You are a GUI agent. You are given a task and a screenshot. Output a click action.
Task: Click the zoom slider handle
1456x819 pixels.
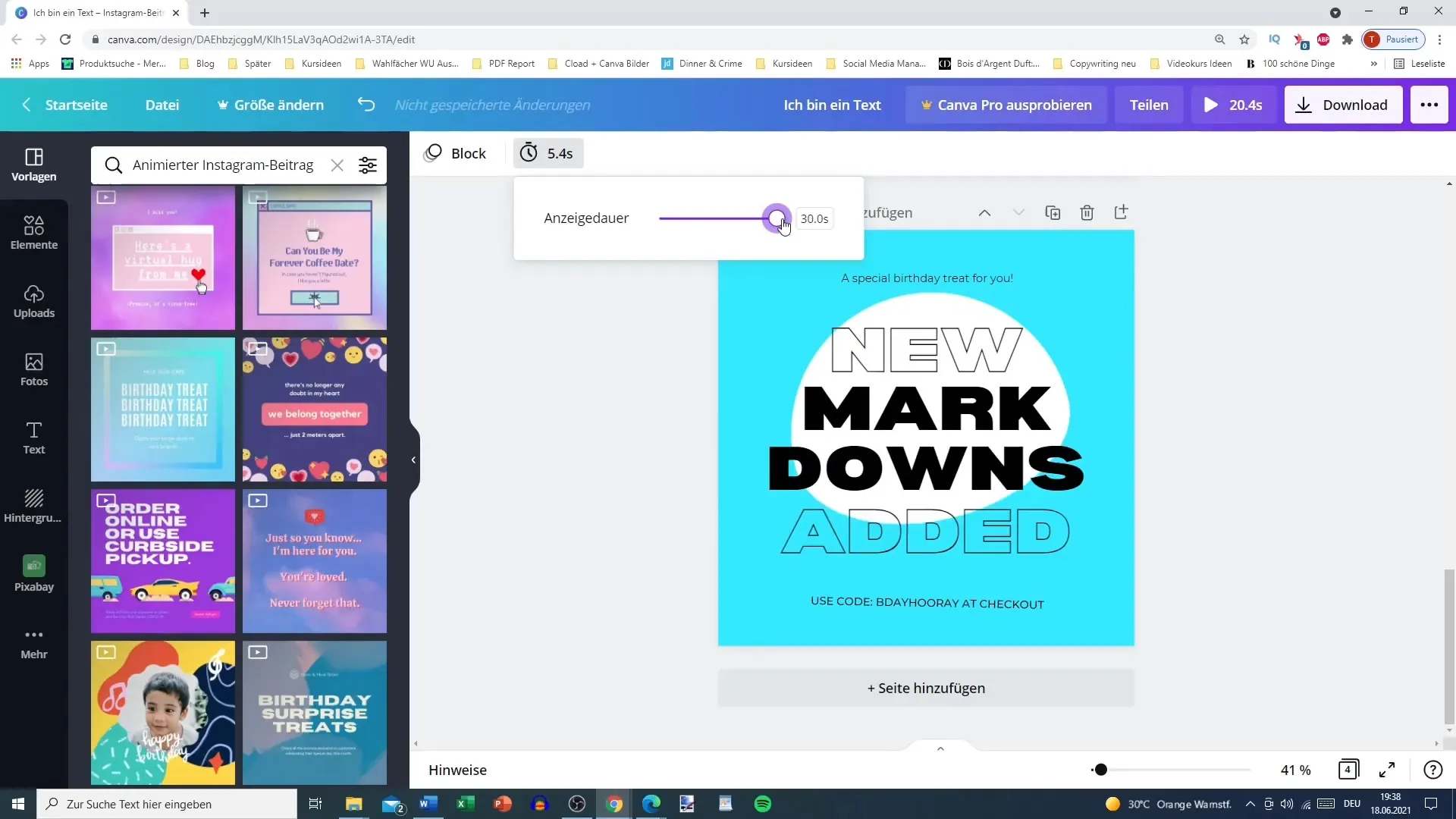pos(1100,770)
